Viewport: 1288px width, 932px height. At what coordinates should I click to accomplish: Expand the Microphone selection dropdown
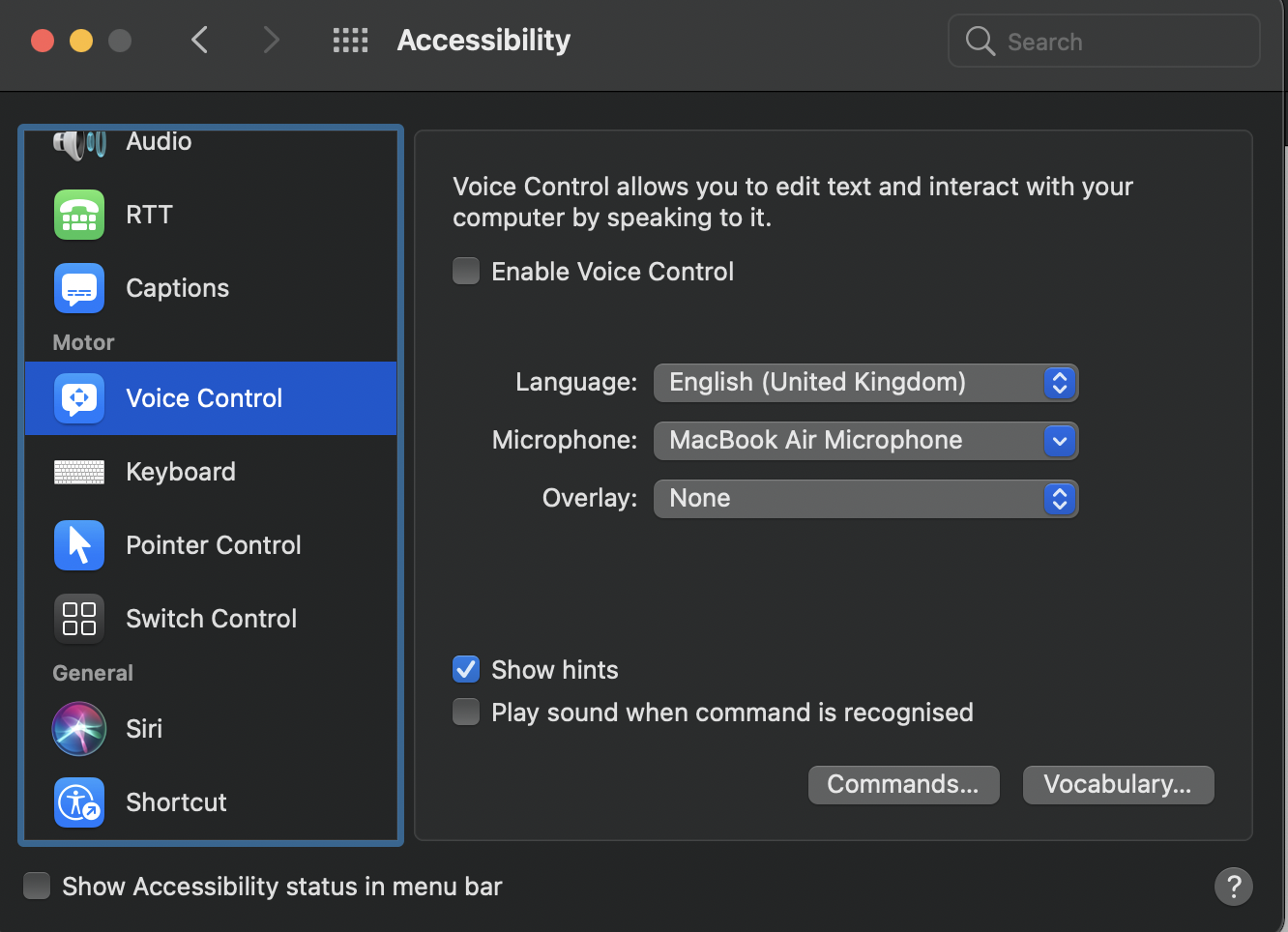pos(865,441)
